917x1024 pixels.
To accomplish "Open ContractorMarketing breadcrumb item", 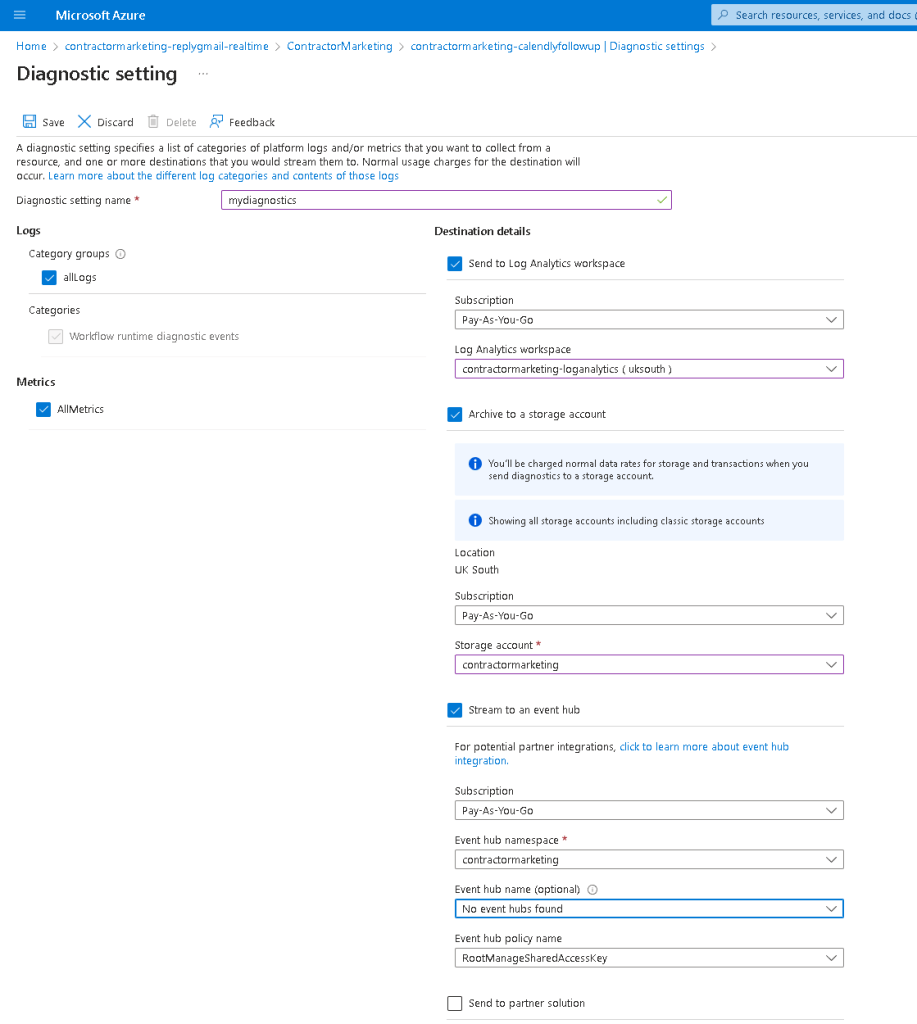I will coord(340,46).
